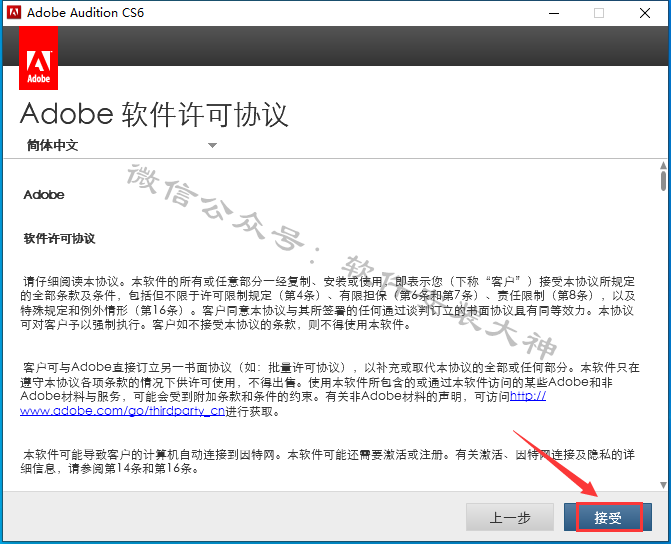Click the license text scrollbar thumb
This screenshot has width=671, height=544.
coord(663,181)
